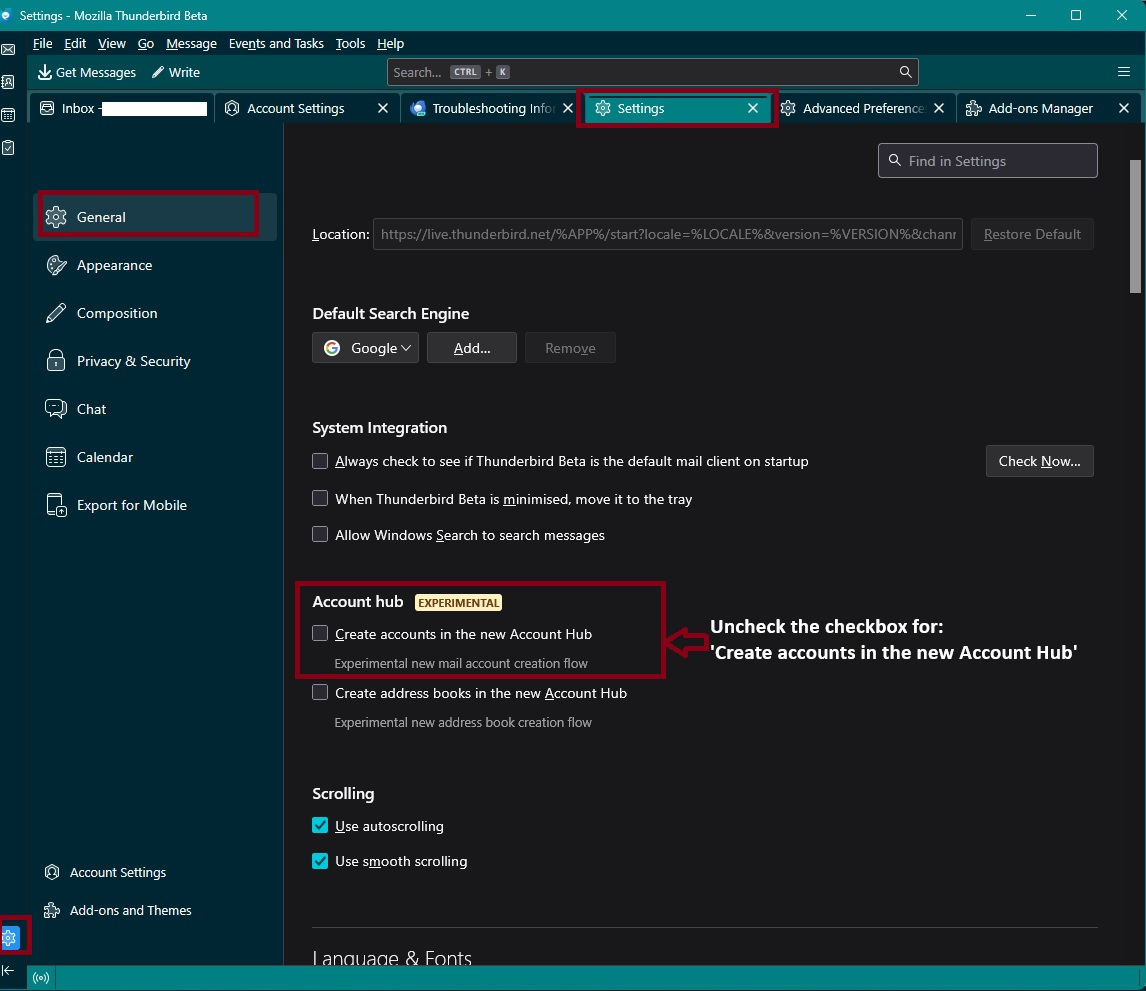The image size is (1146, 991).
Task: Enable 'Create accounts in the new Account Hub'
Action: tap(320, 633)
